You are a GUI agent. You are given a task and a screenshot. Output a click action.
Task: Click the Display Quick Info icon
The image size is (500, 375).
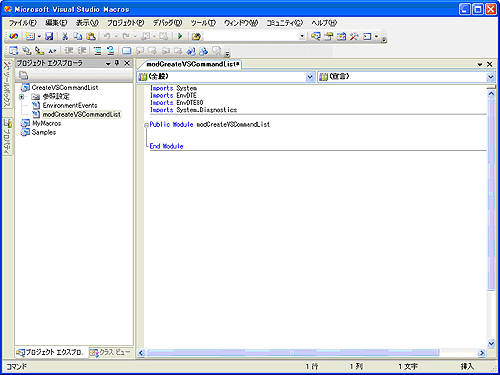pos(40,51)
